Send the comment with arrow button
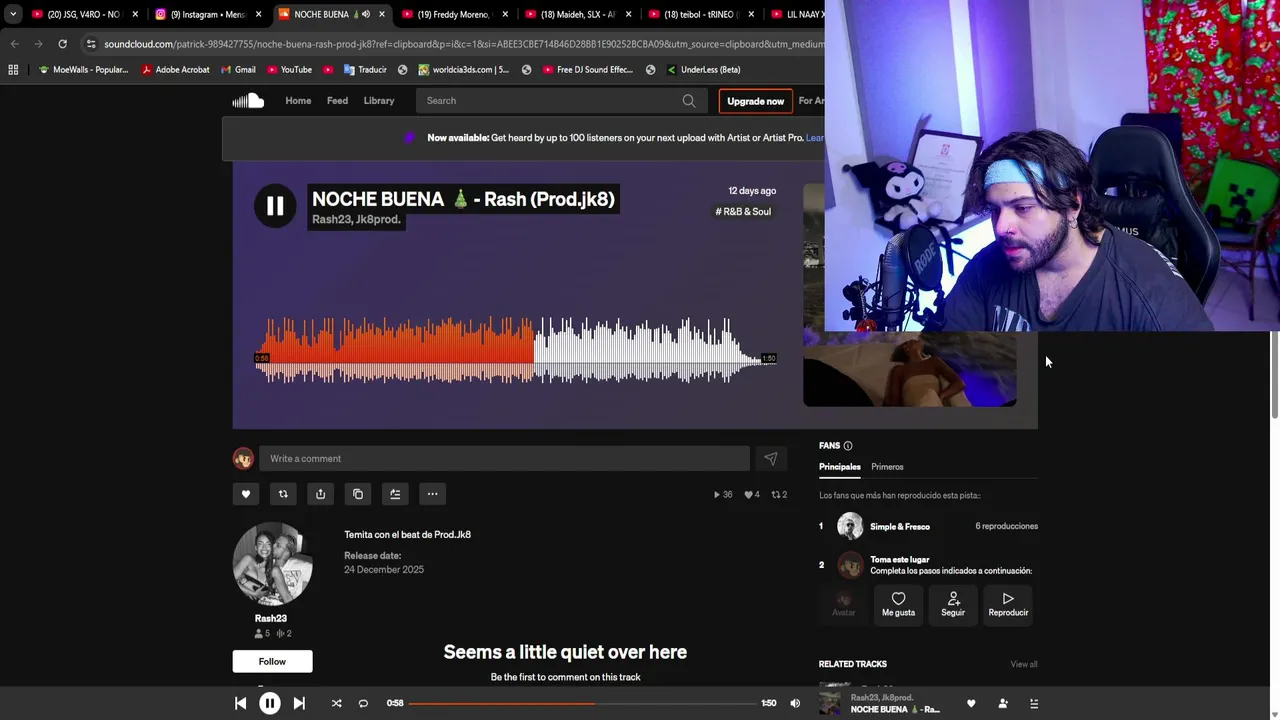 tap(770, 458)
